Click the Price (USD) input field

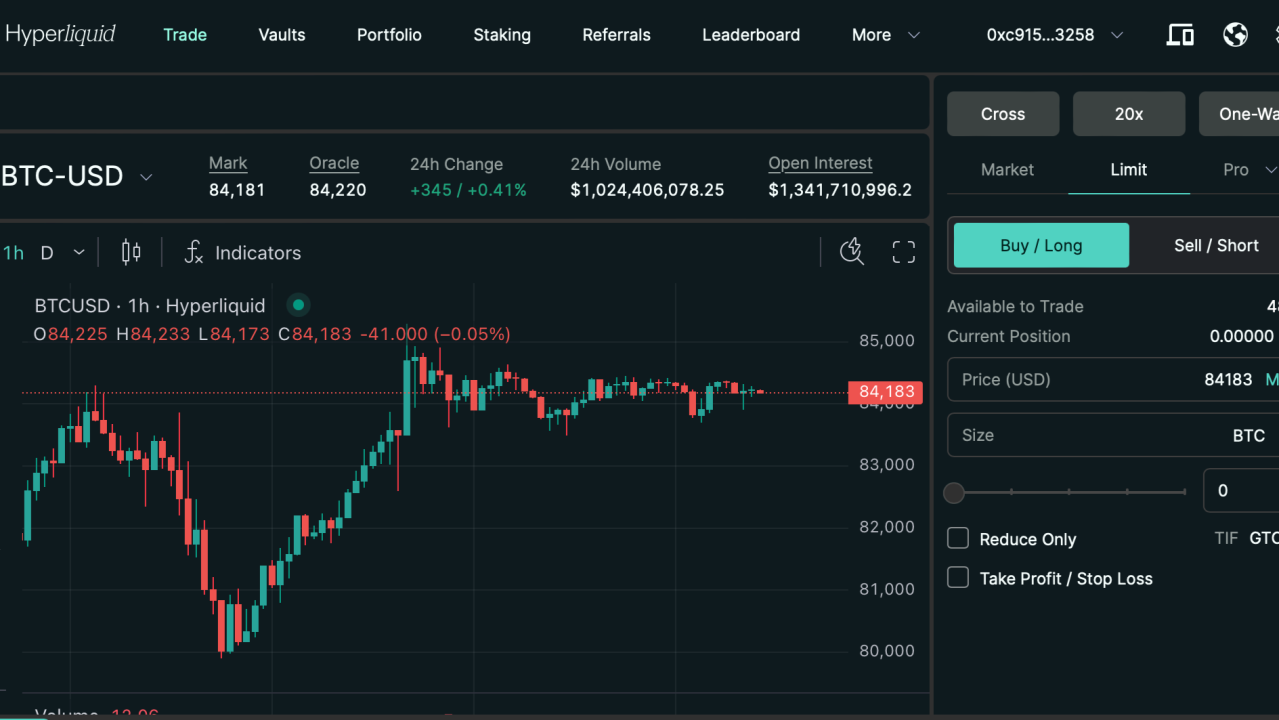[x=1100, y=379]
